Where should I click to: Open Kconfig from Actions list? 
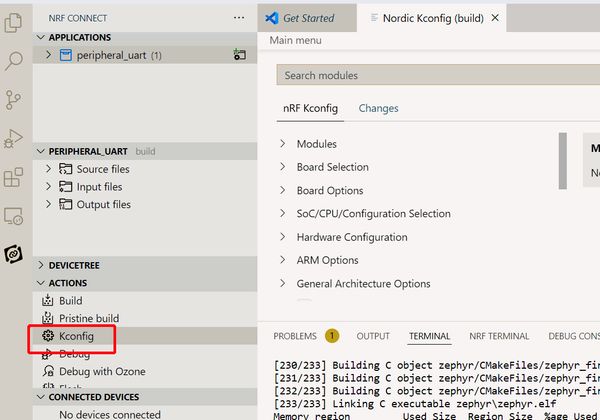(76, 336)
